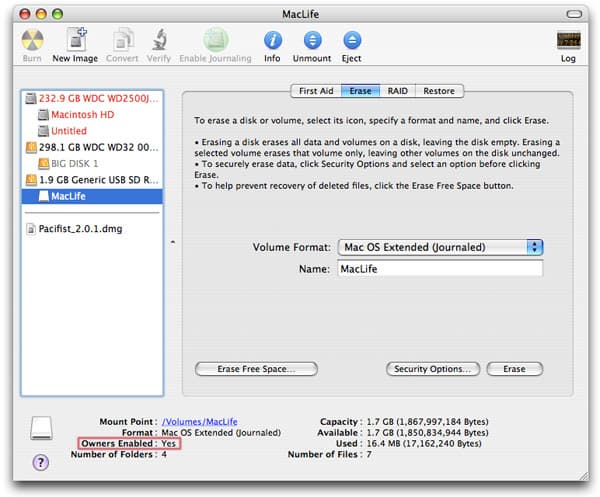The height and width of the screenshot is (497, 600).
Task: Click the Erase button
Action: [515, 369]
